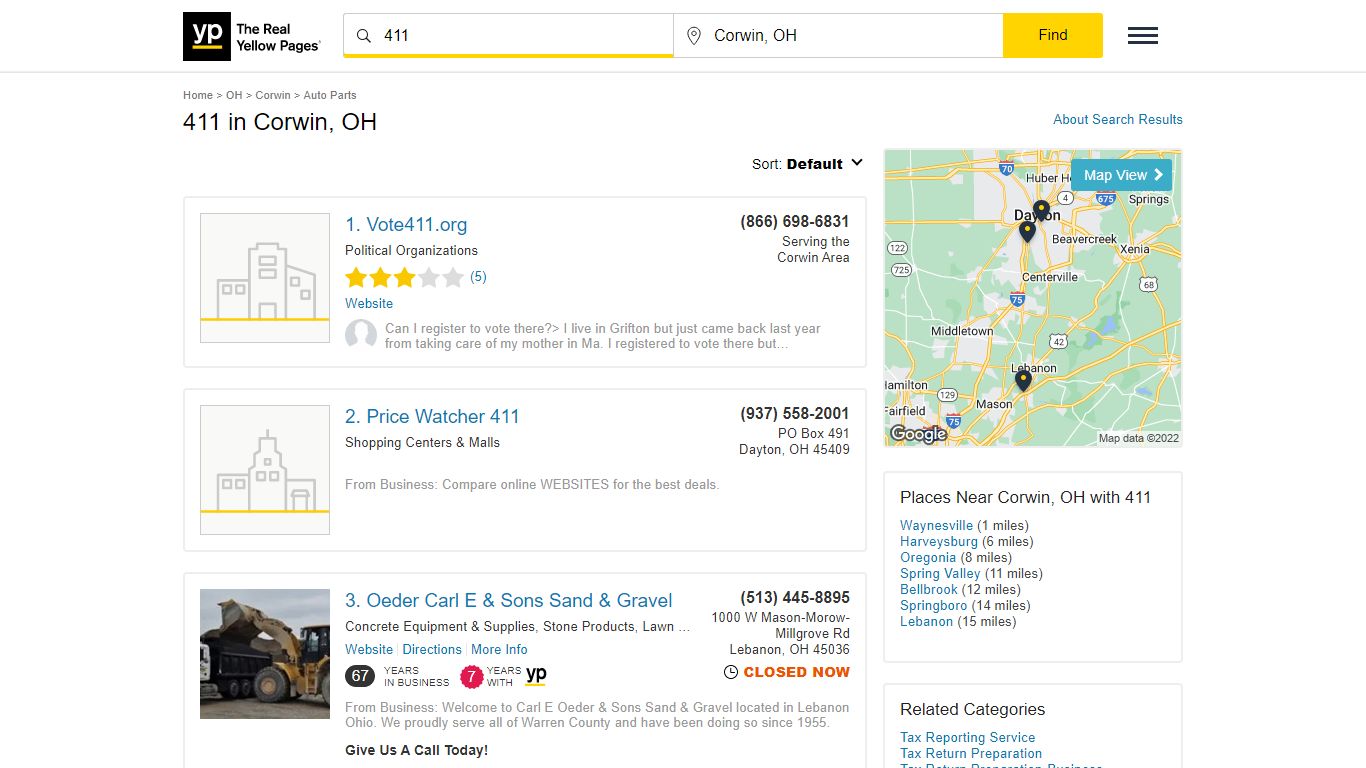This screenshot has width=1366, height=768.
Task: Open Waynesville nearby place link
Action: (936, 525)
